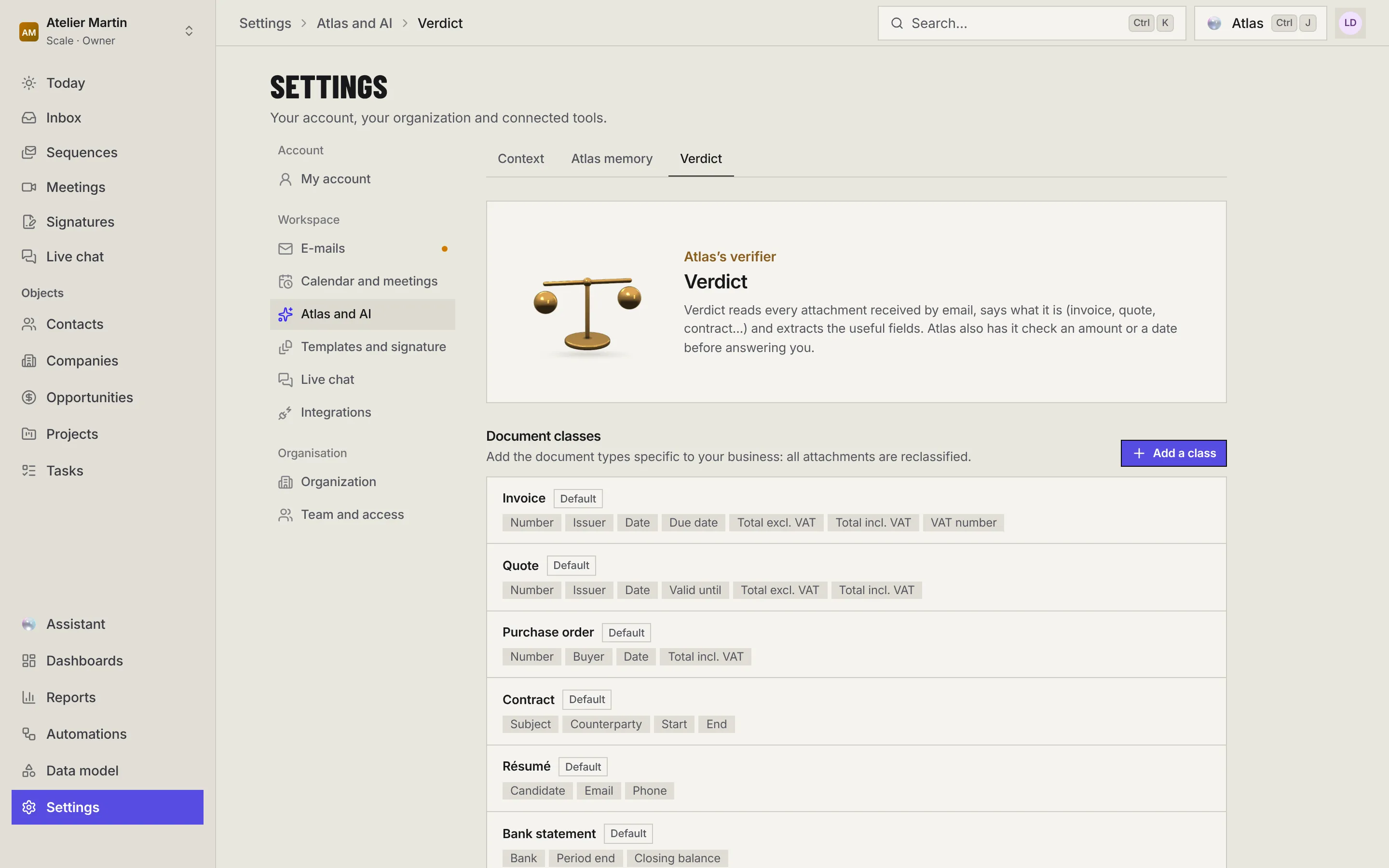Viewport: 1389px width, 868px height.
Task: Click the Closing balance tag
Action: 677,858
